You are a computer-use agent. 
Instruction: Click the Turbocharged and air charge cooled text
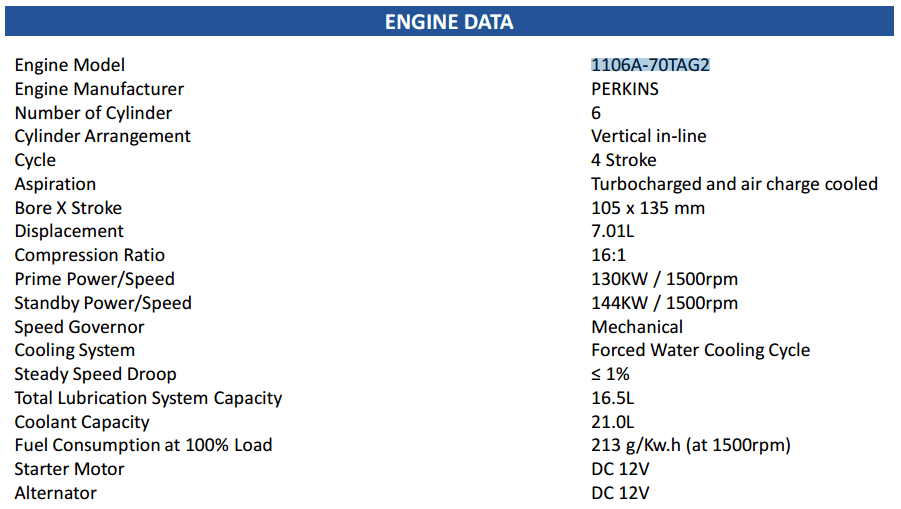pyautogui.click(x=734, y=184)
